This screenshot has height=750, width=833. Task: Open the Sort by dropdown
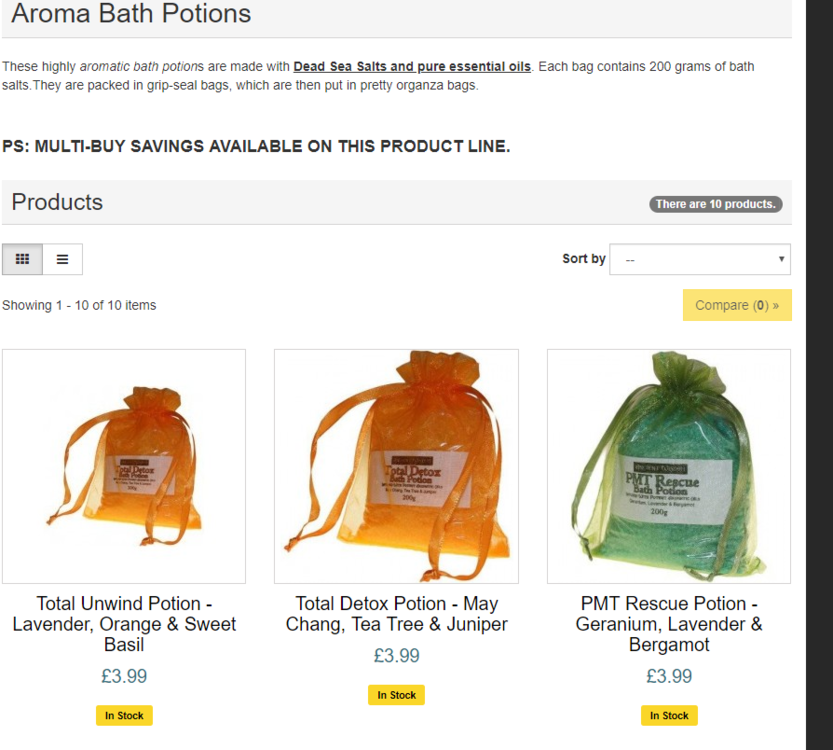[698, 259]
